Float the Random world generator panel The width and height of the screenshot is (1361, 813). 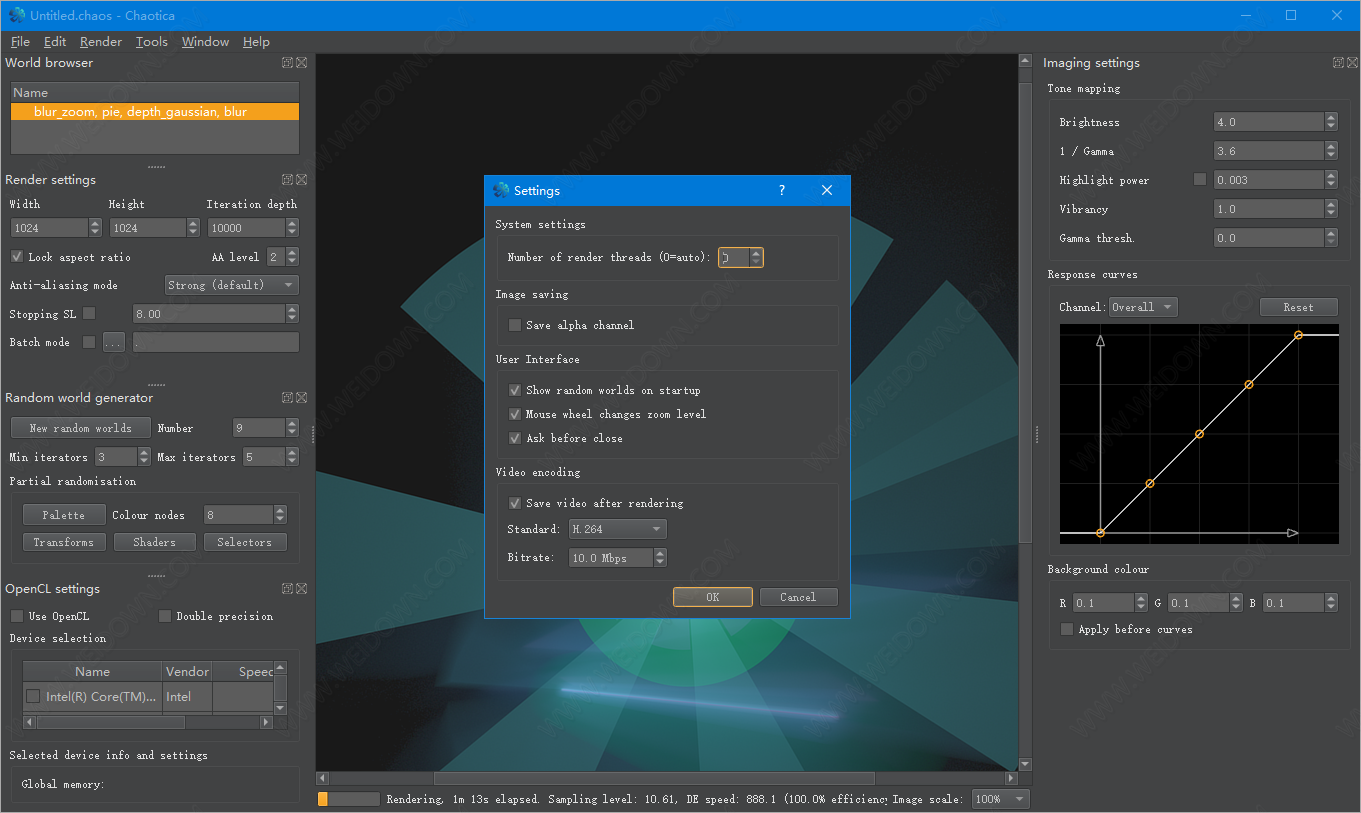(x=287, y=398)
